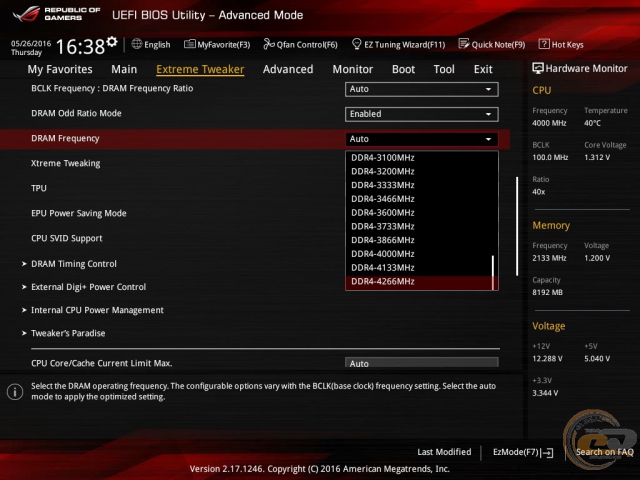Click the 16:38 clock display
The width and height of the screenshot is (640, 480).
(x=80, y=47)
